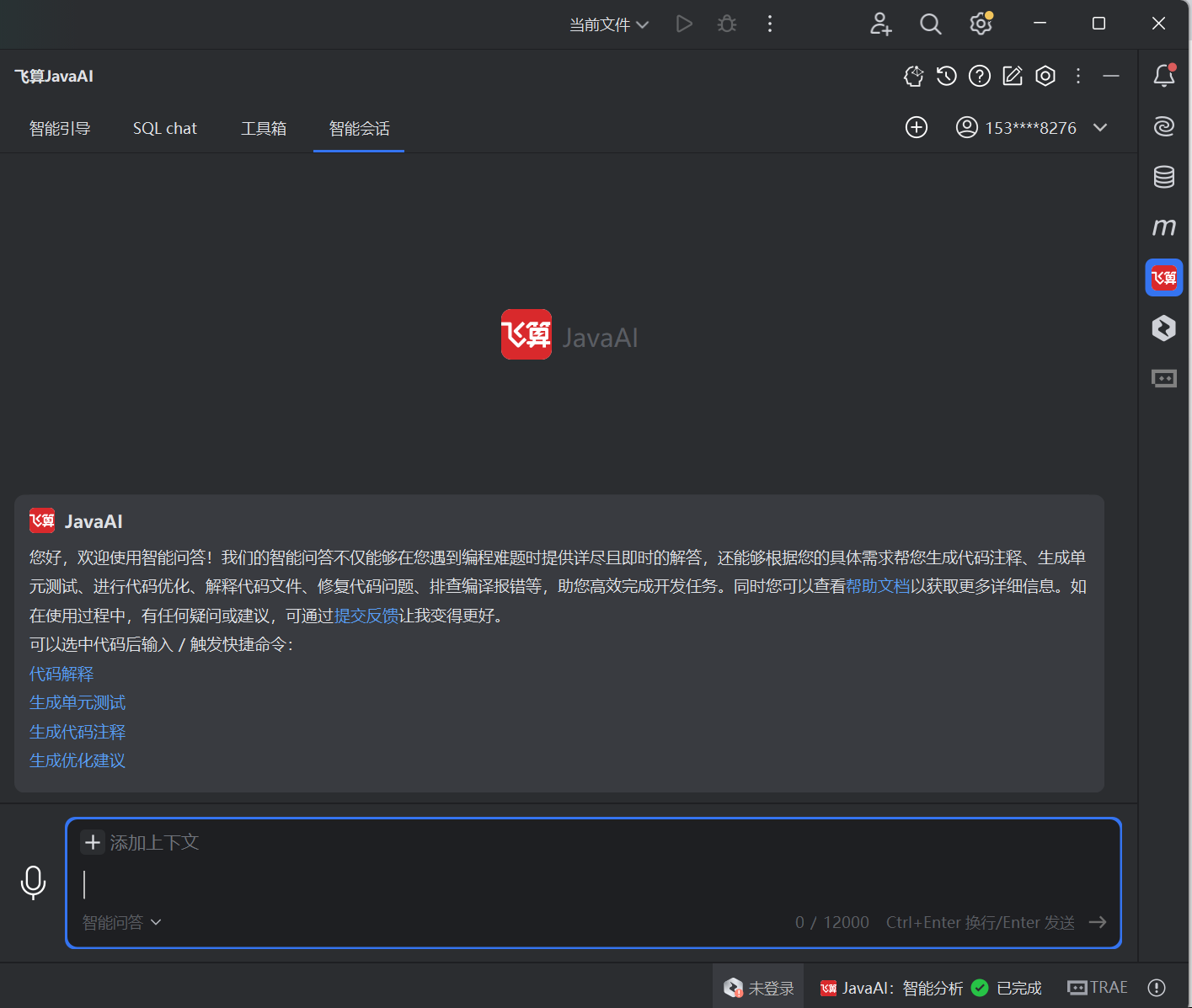The width and height of the screenshot is (1192, 1008).
Task: Open the Database tool window icon
Action: [x=1164, y=177]
